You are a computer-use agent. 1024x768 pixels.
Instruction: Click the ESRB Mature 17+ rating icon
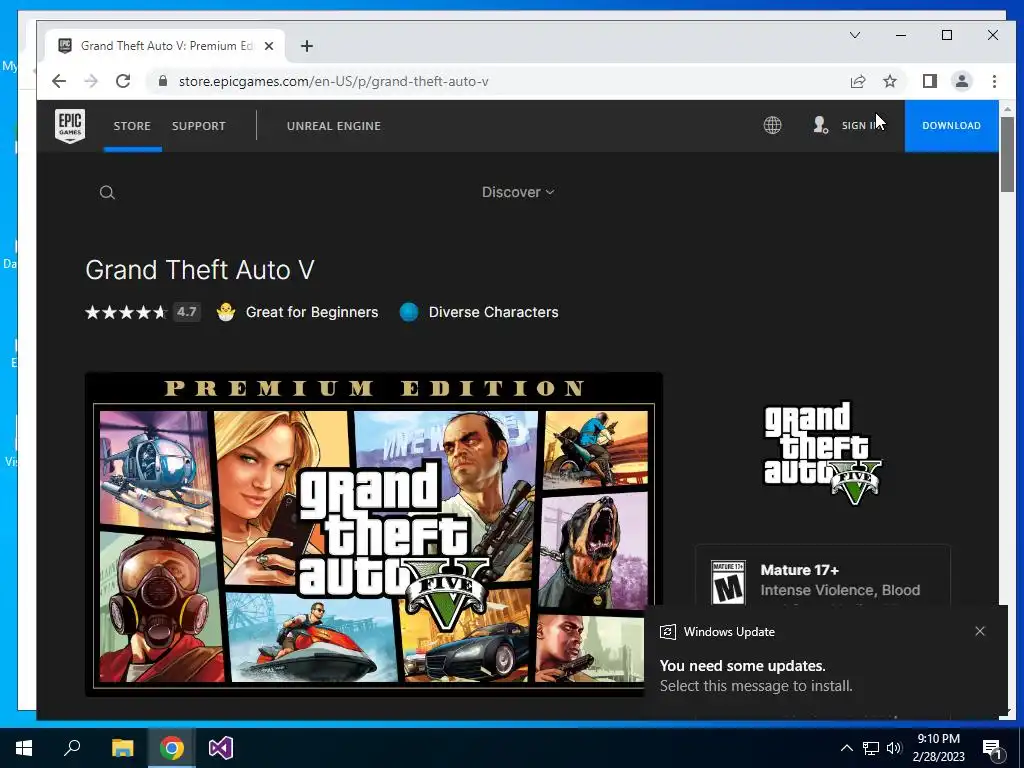click(x=728, y=583)
